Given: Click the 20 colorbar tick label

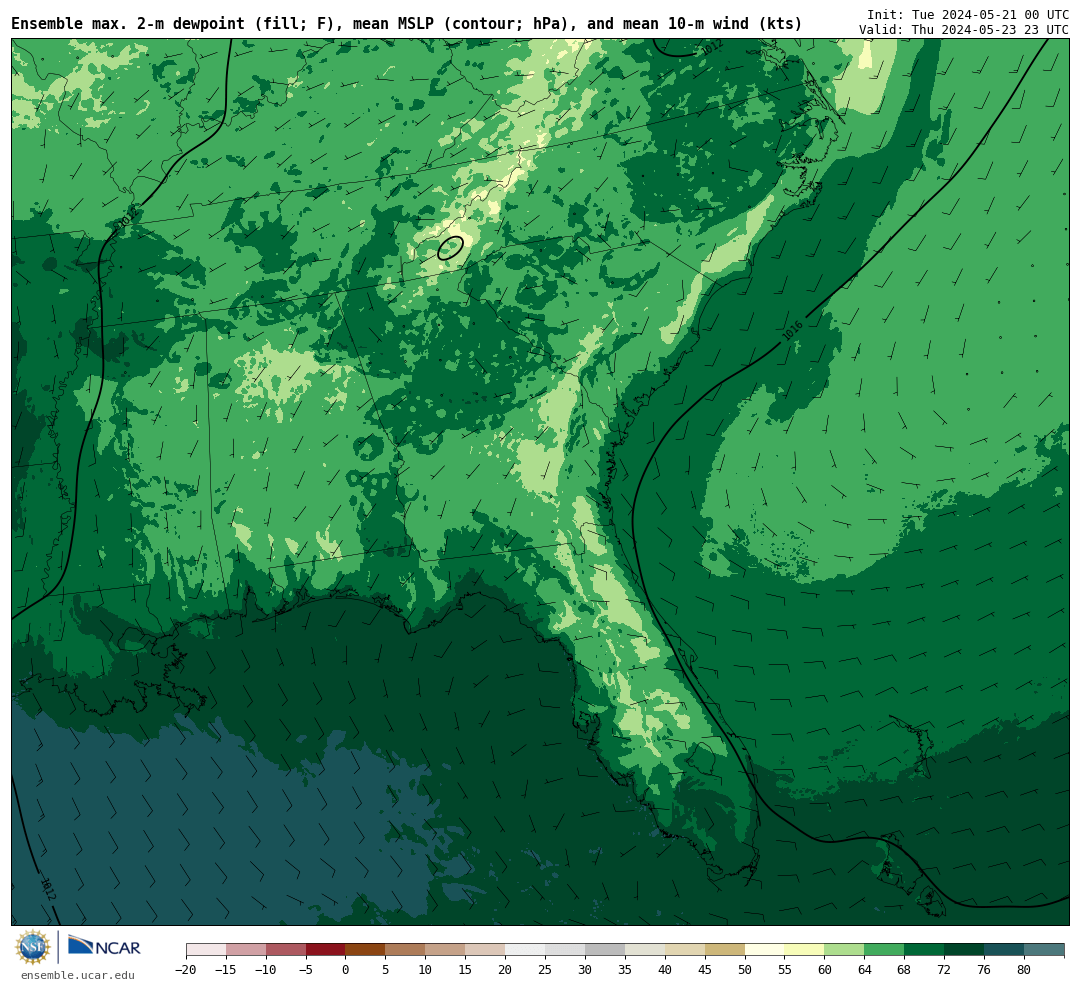Looking at the screenshot, I should point(506,969).
